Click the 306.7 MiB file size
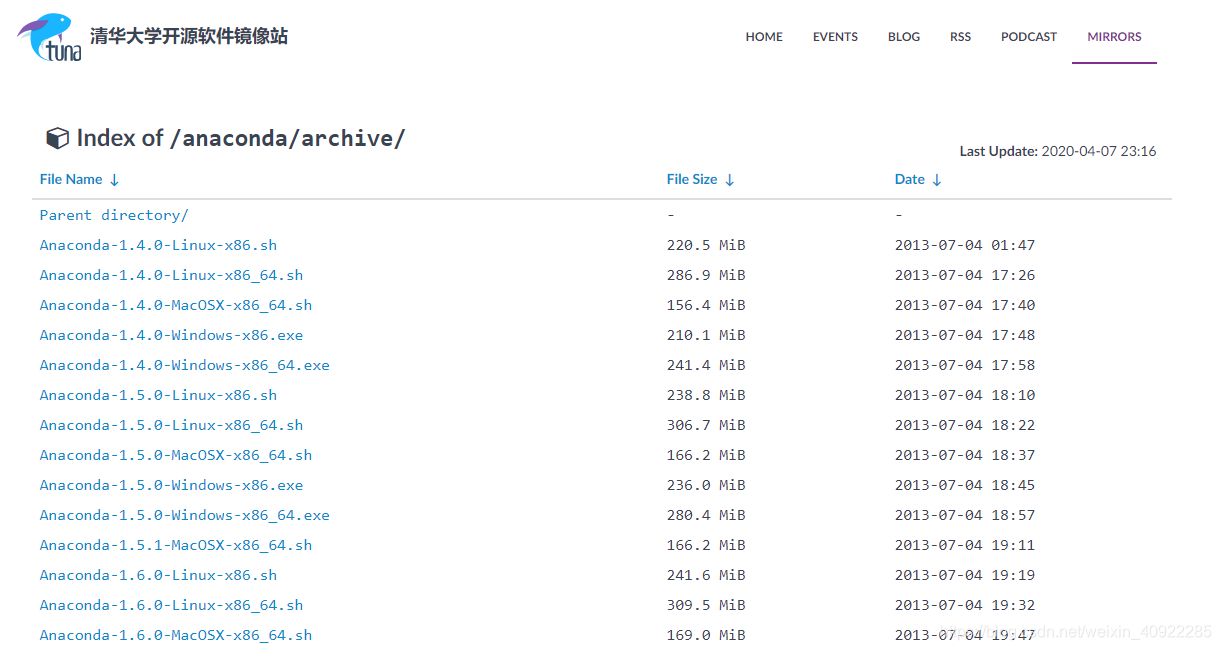This screenshot has width=1221, height=650. (706, 425)
